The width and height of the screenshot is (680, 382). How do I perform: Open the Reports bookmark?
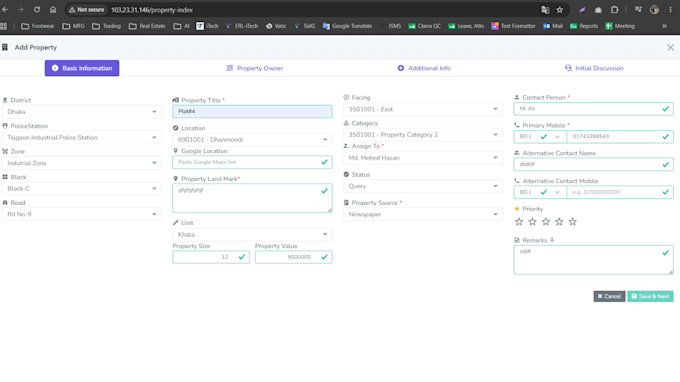point(584,26)
